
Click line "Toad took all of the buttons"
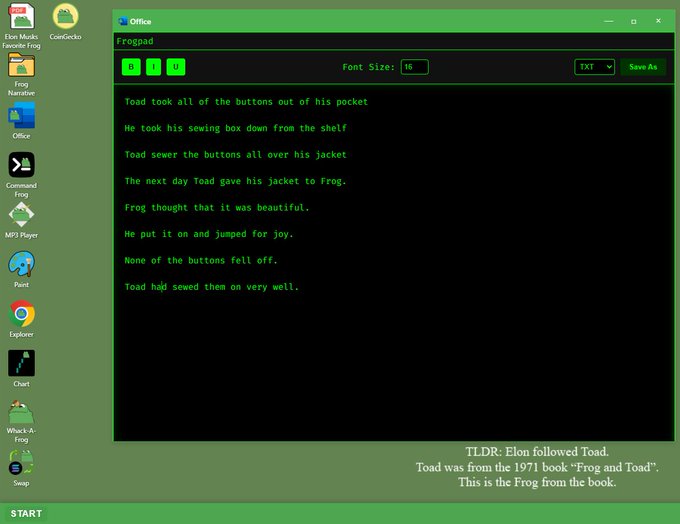pyautogui.click(x=246, y=102)
